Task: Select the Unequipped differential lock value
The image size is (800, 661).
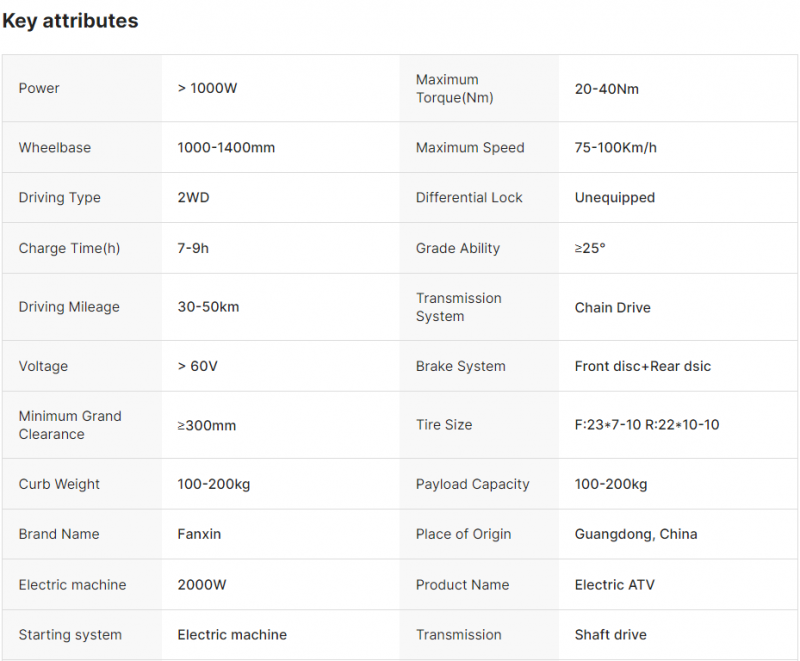Action: [x=614, y=197]
